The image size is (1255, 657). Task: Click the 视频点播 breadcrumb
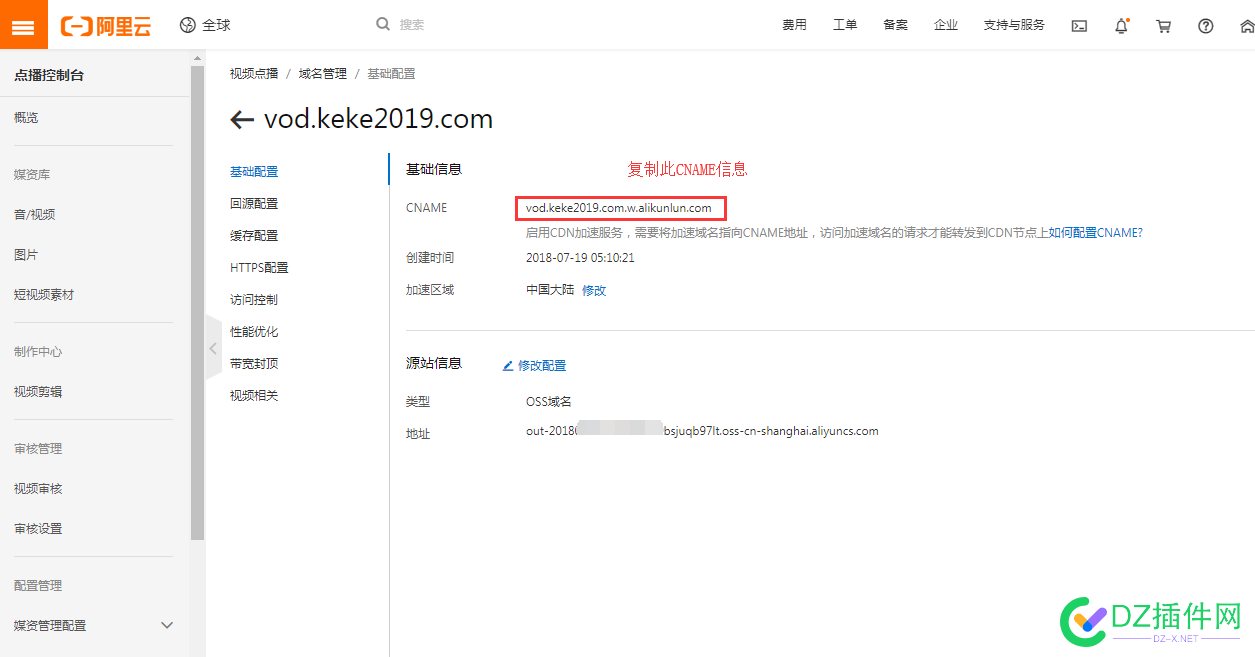point(254,74)
